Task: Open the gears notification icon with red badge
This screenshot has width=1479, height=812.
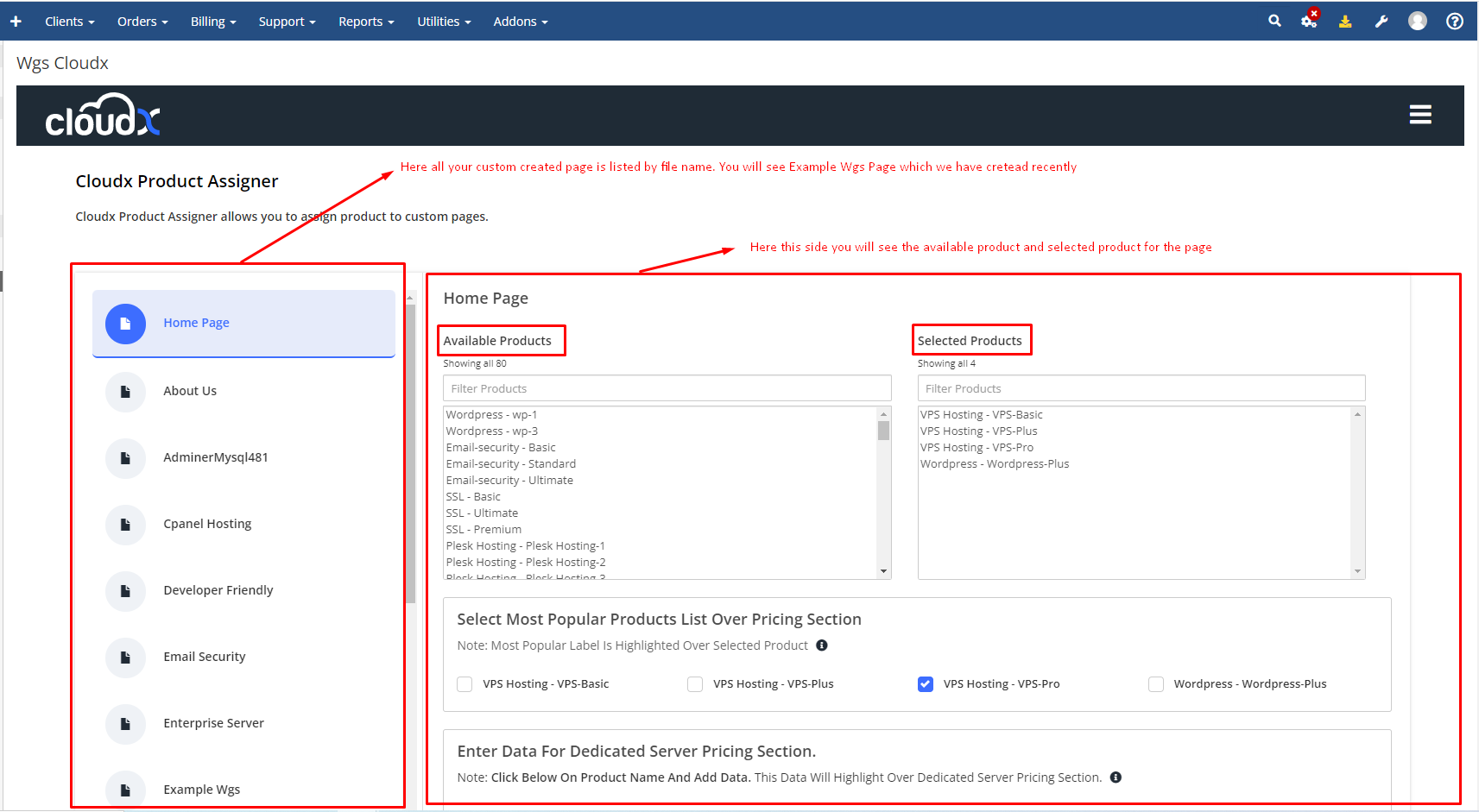Action: coord(1309,21)
